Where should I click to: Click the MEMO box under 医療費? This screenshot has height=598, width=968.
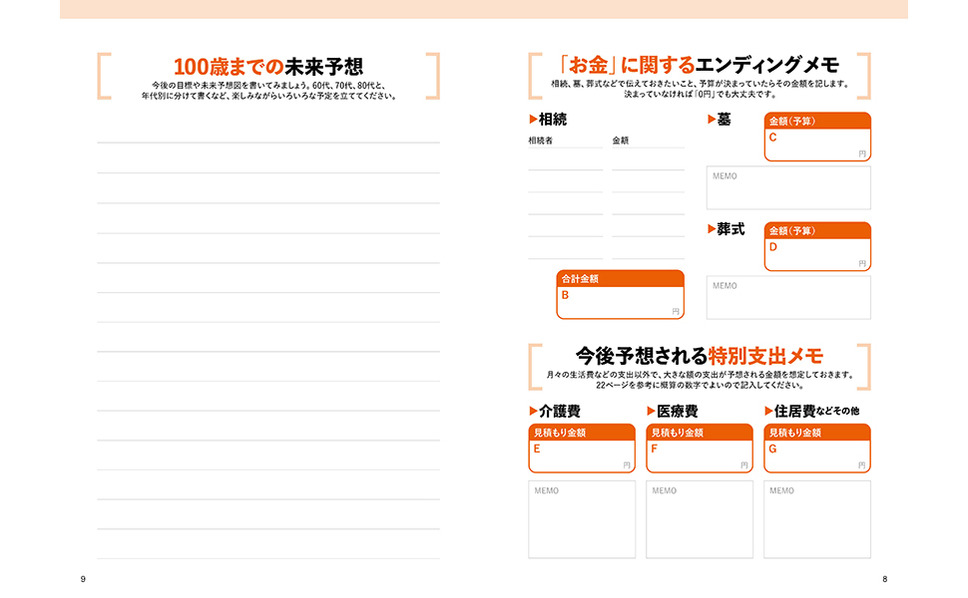699,520
